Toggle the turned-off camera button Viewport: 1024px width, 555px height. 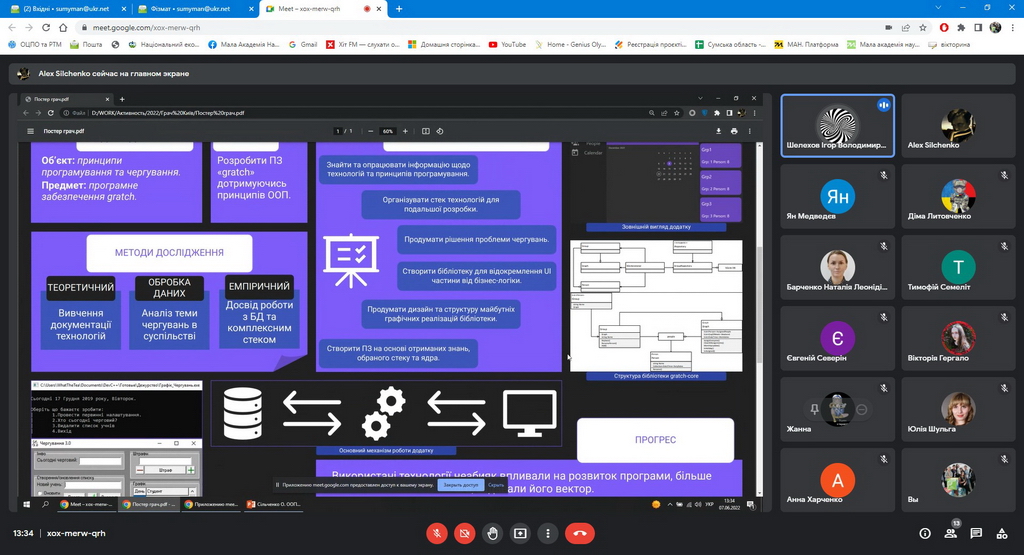(x=464, y=534)
